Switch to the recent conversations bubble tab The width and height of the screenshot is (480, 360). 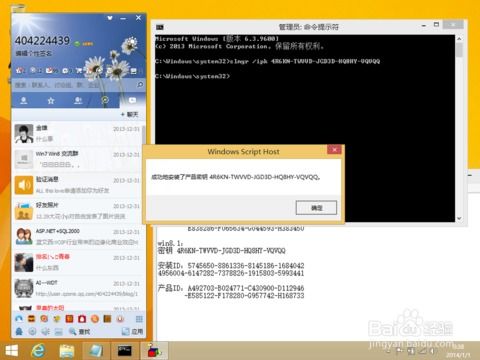click(132, 100)
